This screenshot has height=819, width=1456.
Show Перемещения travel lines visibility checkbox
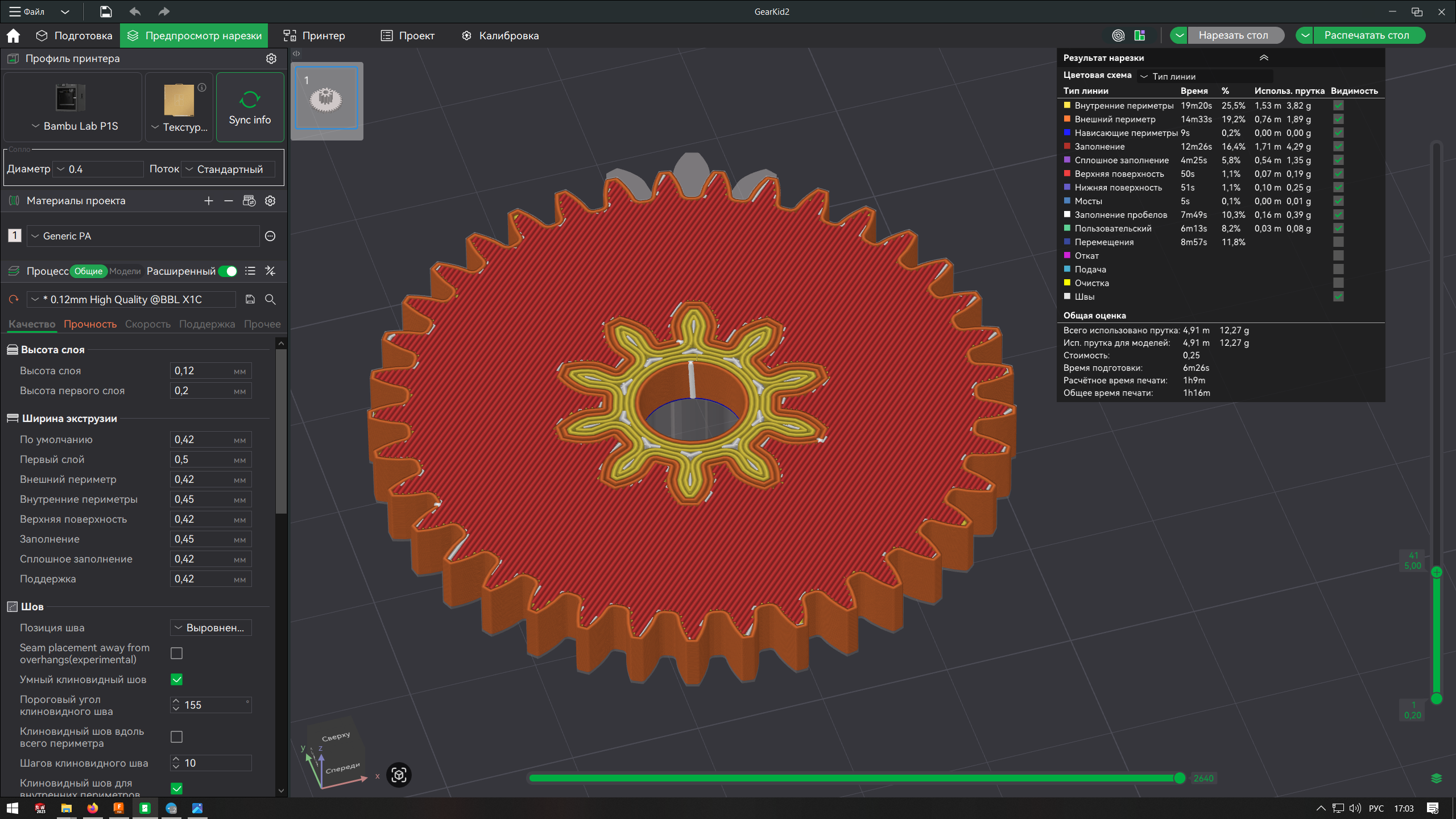coord(1338,242)
